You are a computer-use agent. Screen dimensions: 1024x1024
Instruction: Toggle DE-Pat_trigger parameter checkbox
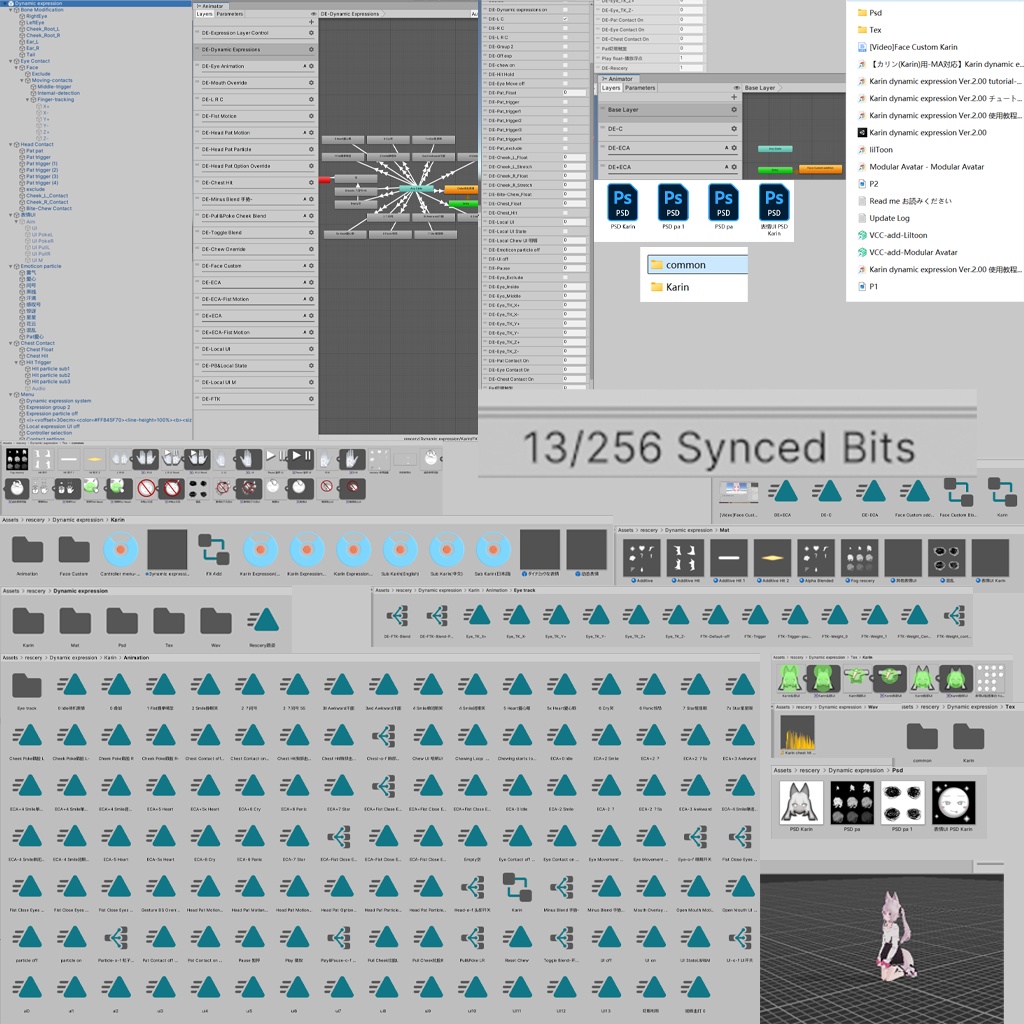coord(565,102)
